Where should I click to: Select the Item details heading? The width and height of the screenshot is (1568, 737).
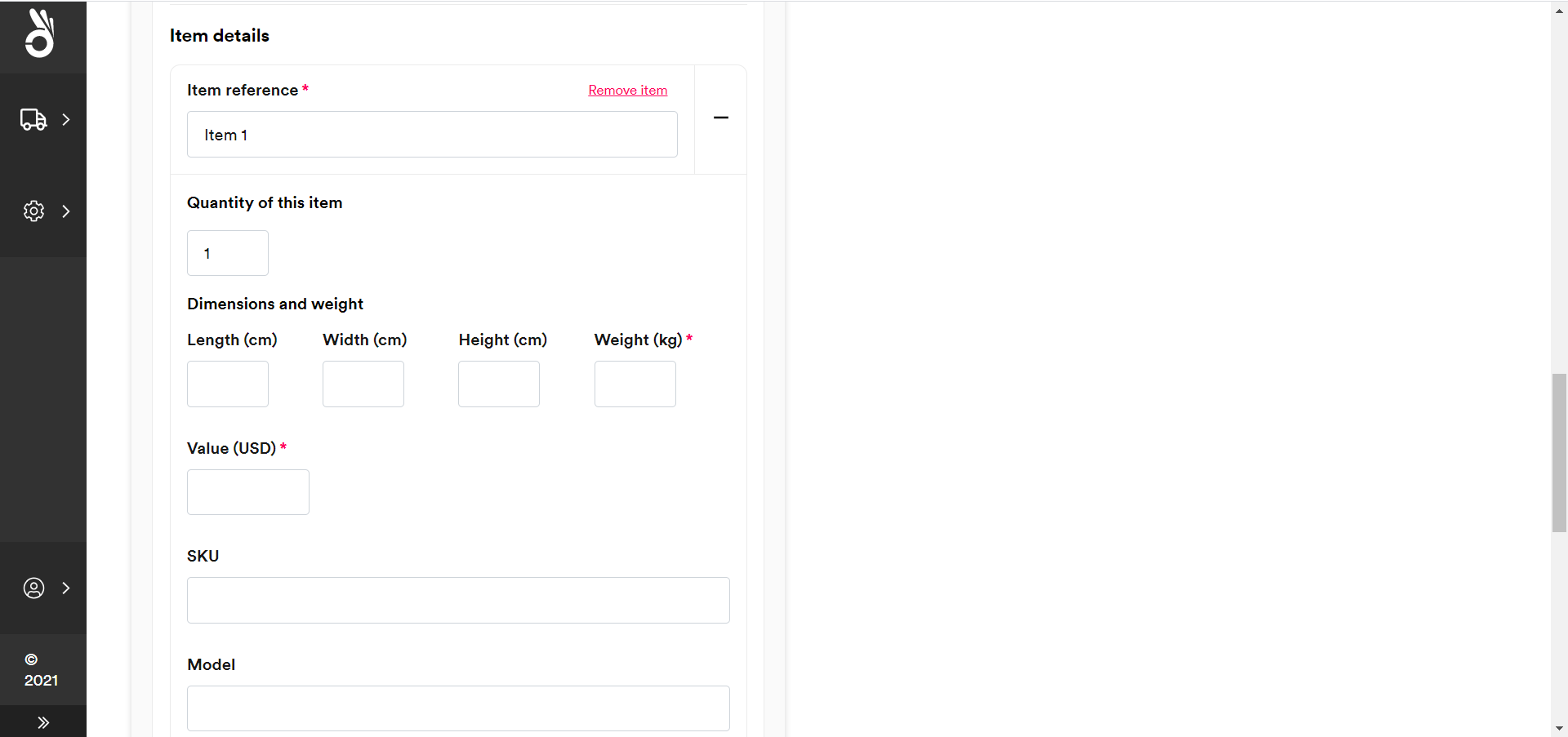(220, 35)
